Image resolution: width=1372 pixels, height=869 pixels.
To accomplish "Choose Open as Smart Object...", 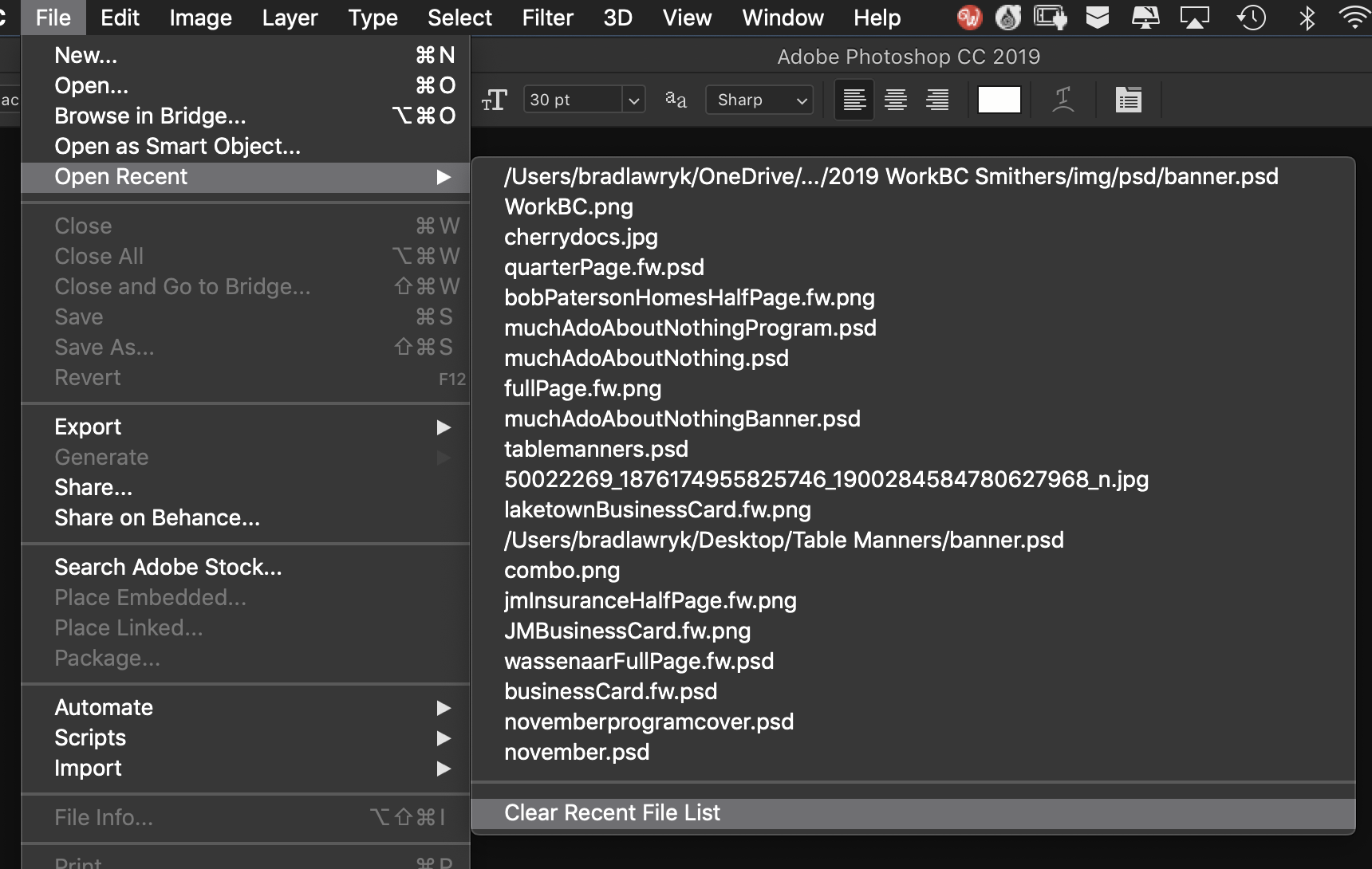I will [x=245, y=147].
